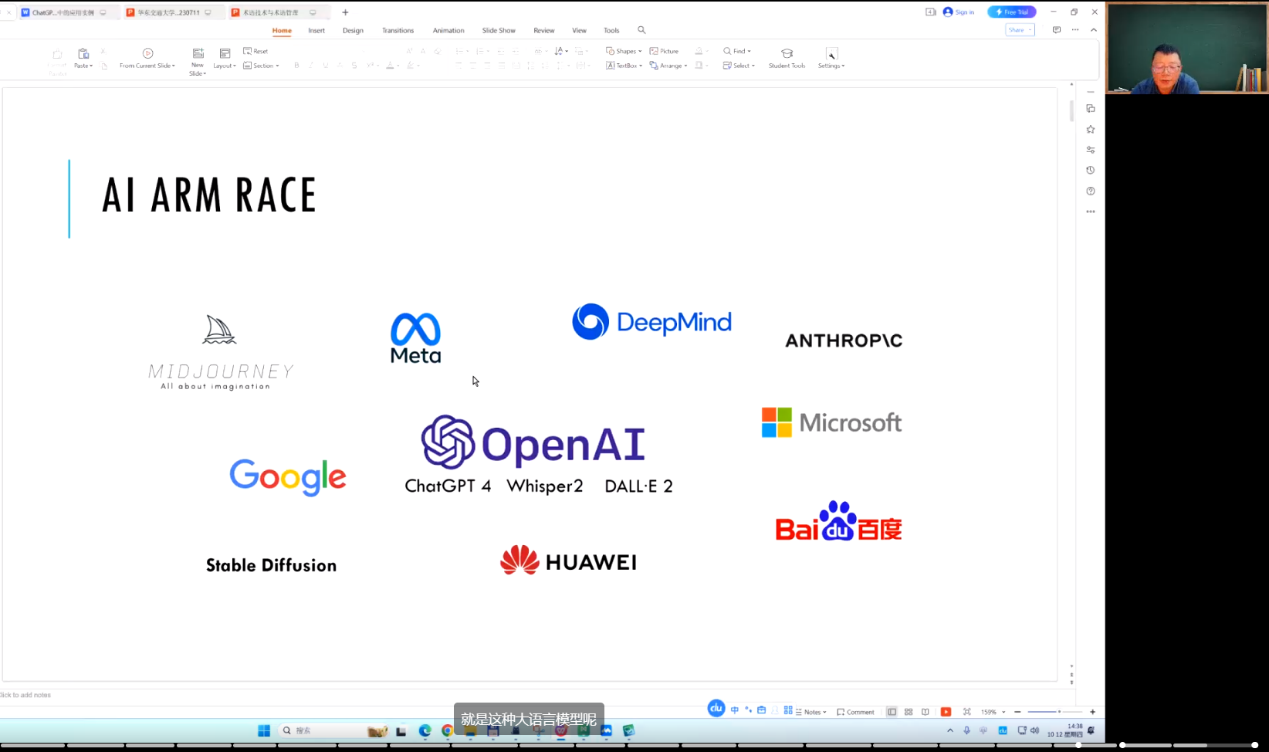Insert a Picture from the ribbon

point(664,51)
